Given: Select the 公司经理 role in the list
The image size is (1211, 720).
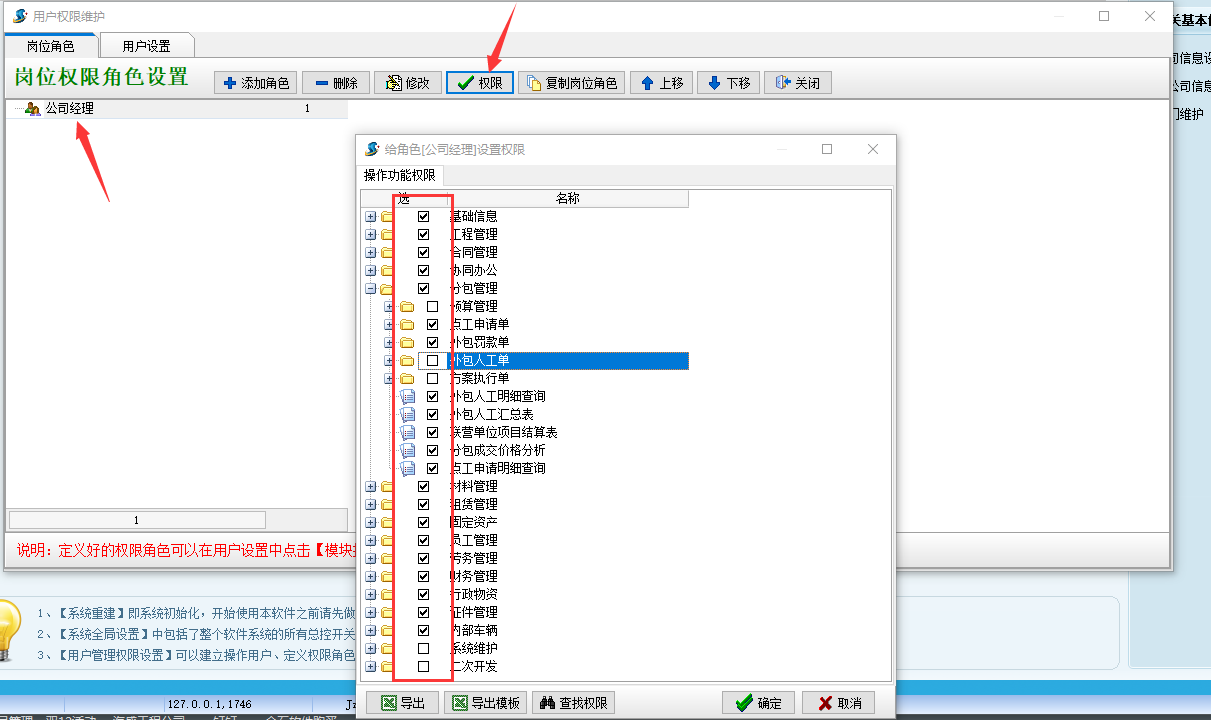Looking at the screenshot, I should coord(69,108).
